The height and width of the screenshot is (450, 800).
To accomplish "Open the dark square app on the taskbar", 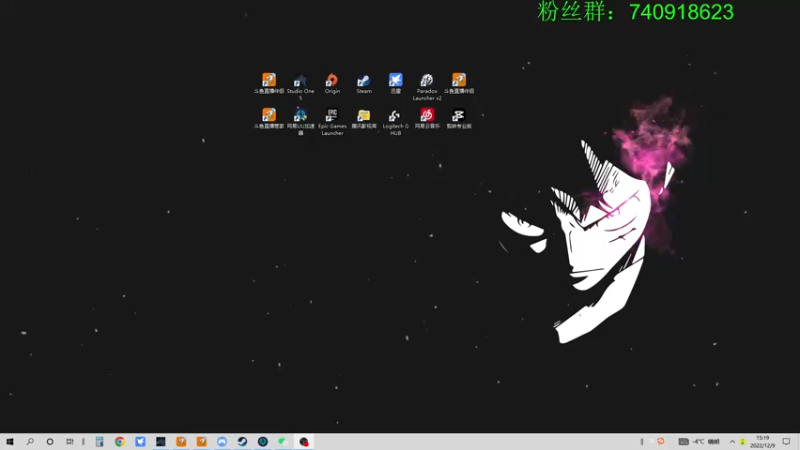I will coord(161,442).
